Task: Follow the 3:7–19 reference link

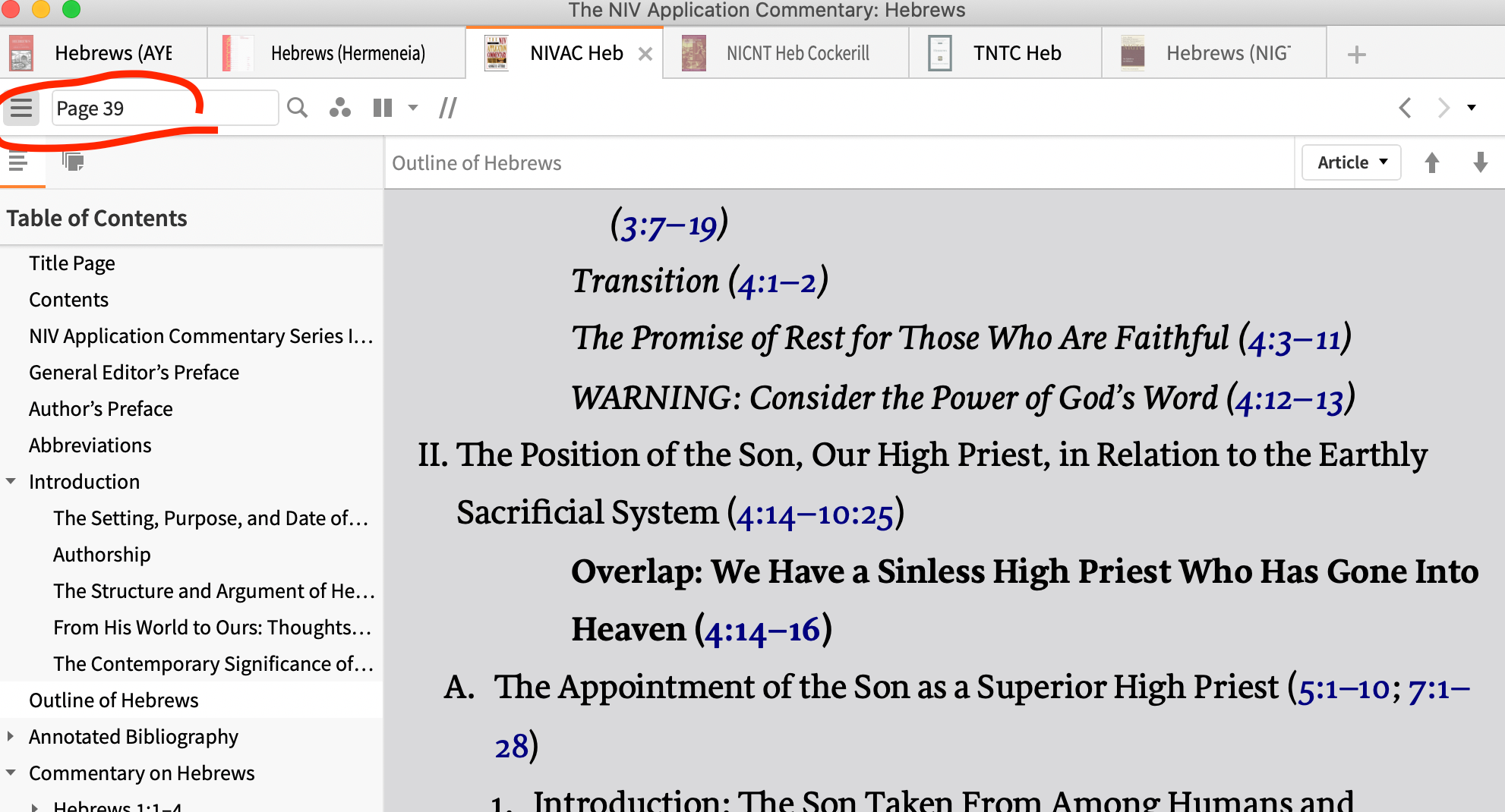Action: click(668, 226)
